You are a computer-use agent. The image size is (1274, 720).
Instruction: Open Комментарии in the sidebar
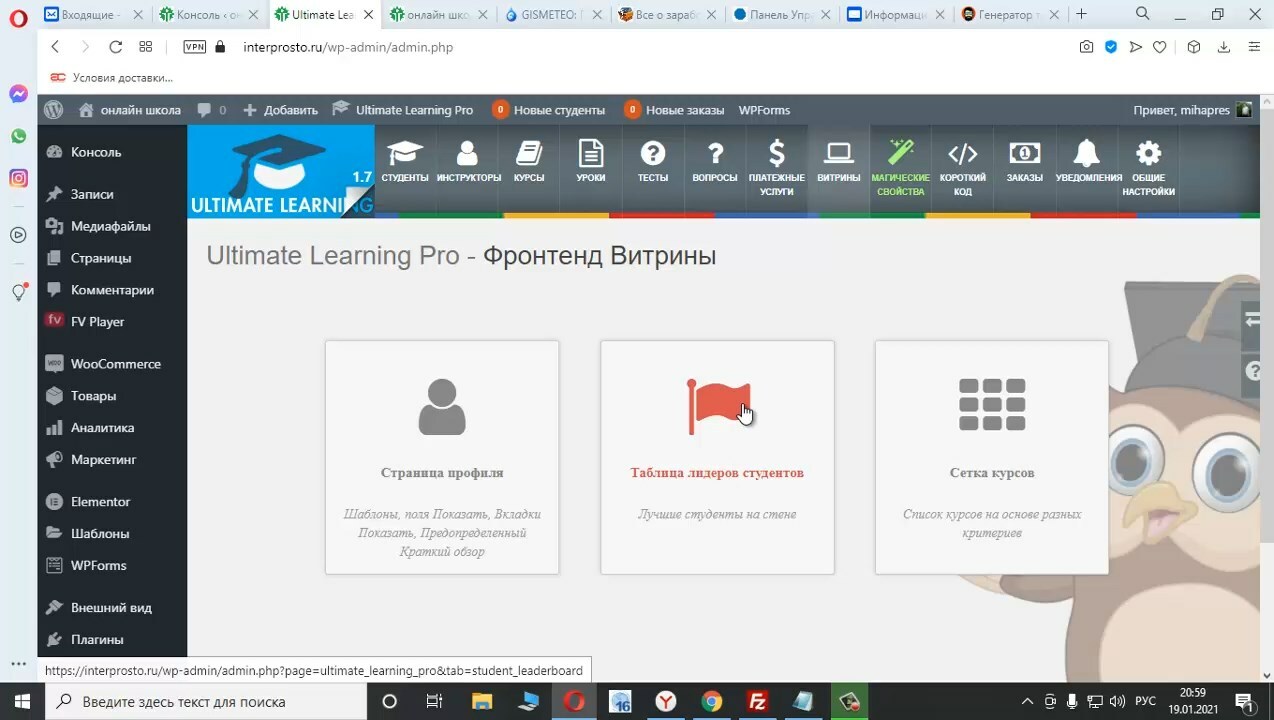[x=112, y=290]
